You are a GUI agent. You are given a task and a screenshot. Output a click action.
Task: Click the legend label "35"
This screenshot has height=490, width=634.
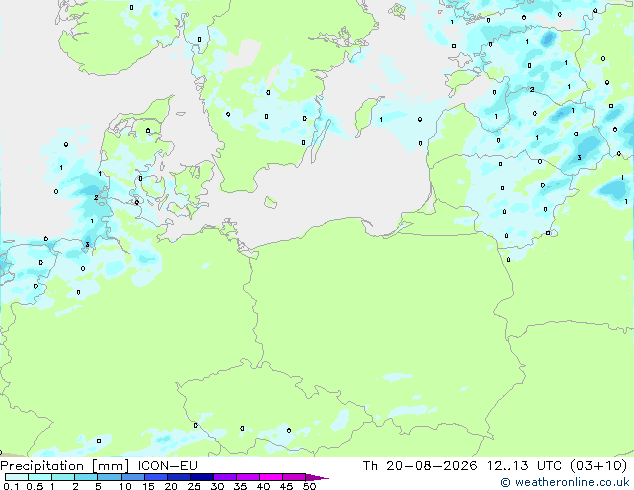coord(241,486)
